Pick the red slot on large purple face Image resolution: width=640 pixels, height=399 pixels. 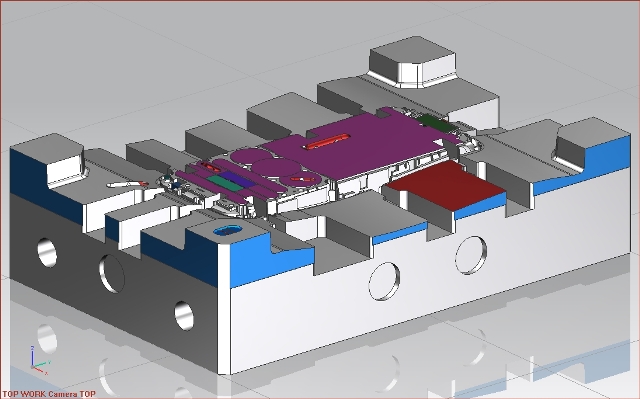[x=326, y=141]
